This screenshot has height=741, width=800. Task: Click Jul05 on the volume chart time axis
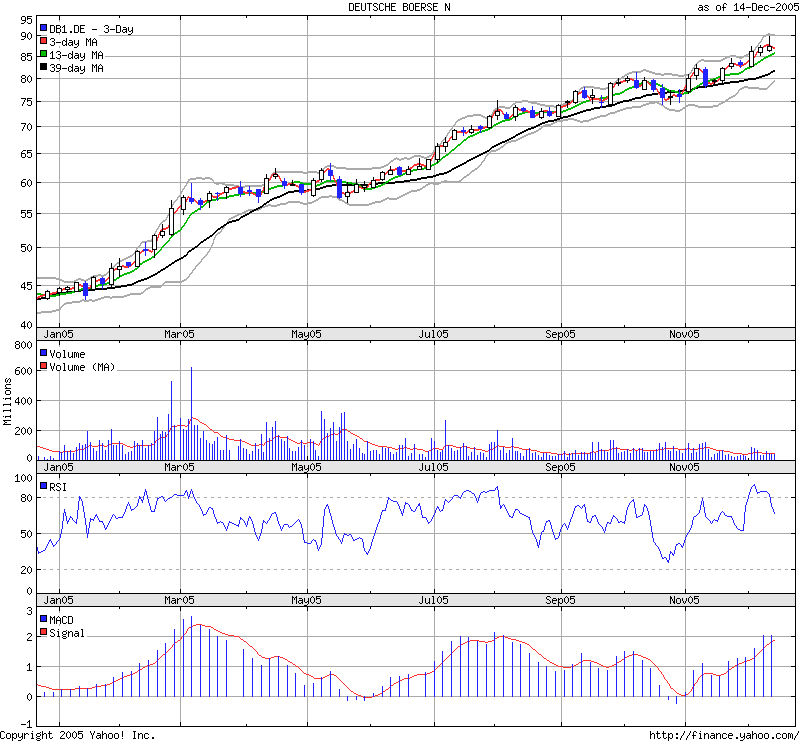pos(433,467)
